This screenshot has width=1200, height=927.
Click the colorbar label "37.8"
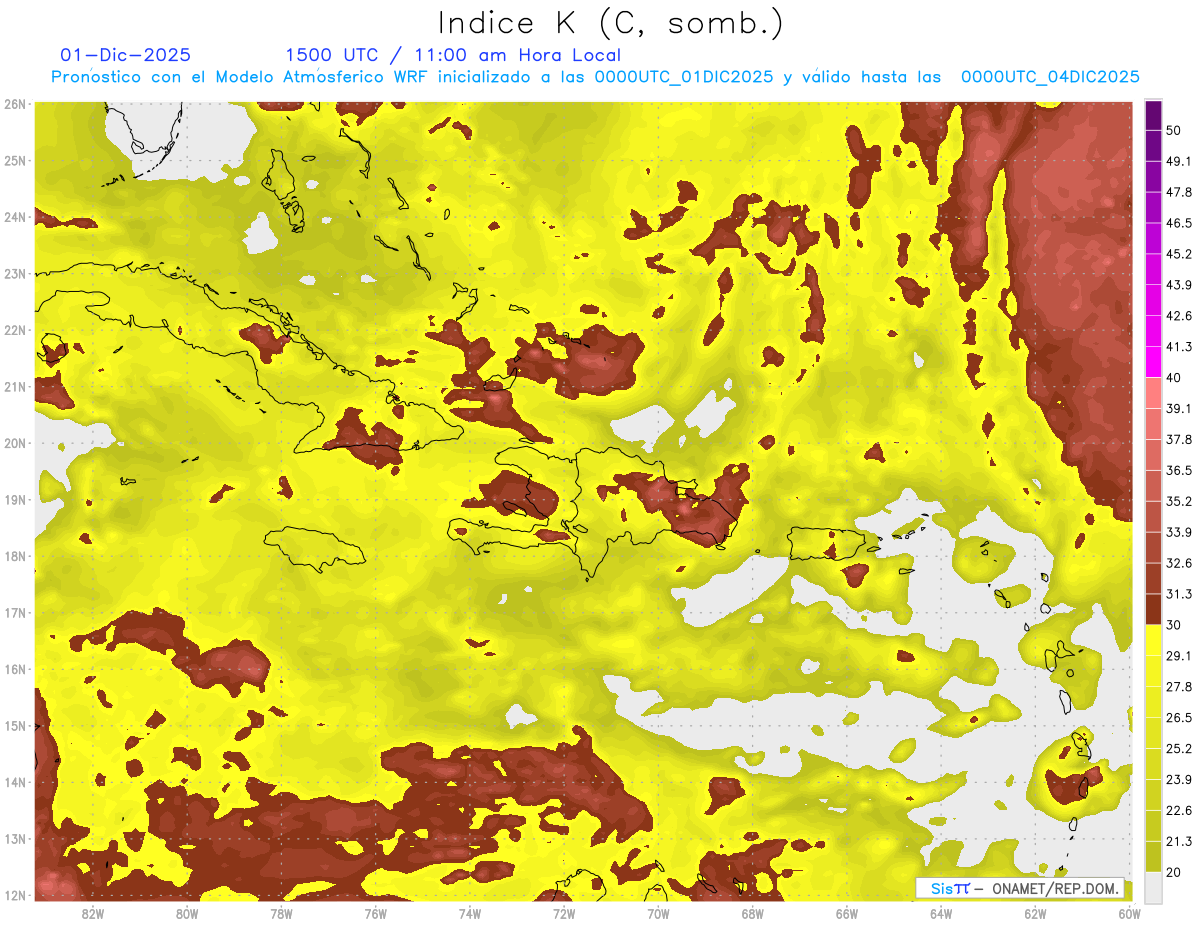point(1179,440)
